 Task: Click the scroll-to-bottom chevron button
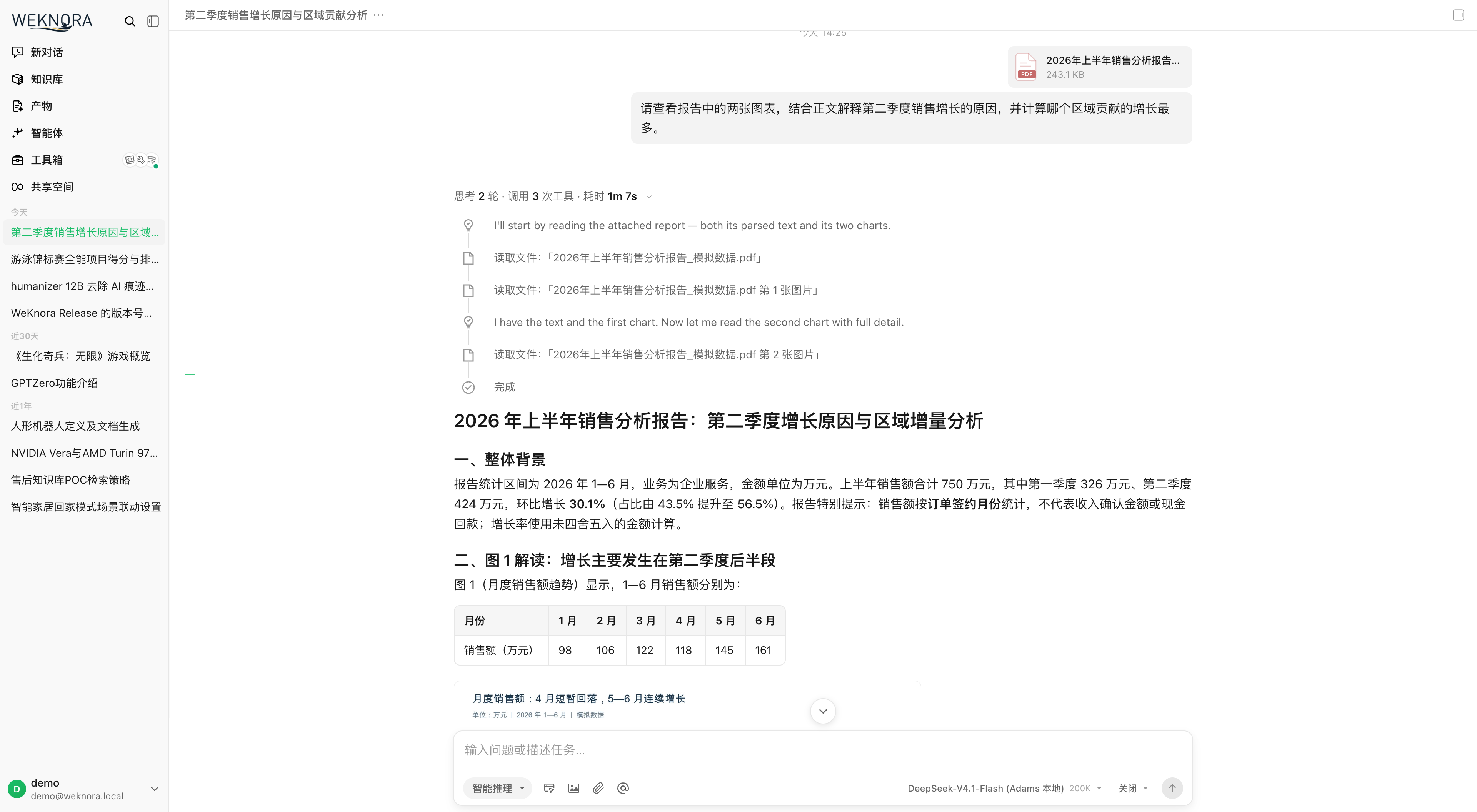click(823, 711)
